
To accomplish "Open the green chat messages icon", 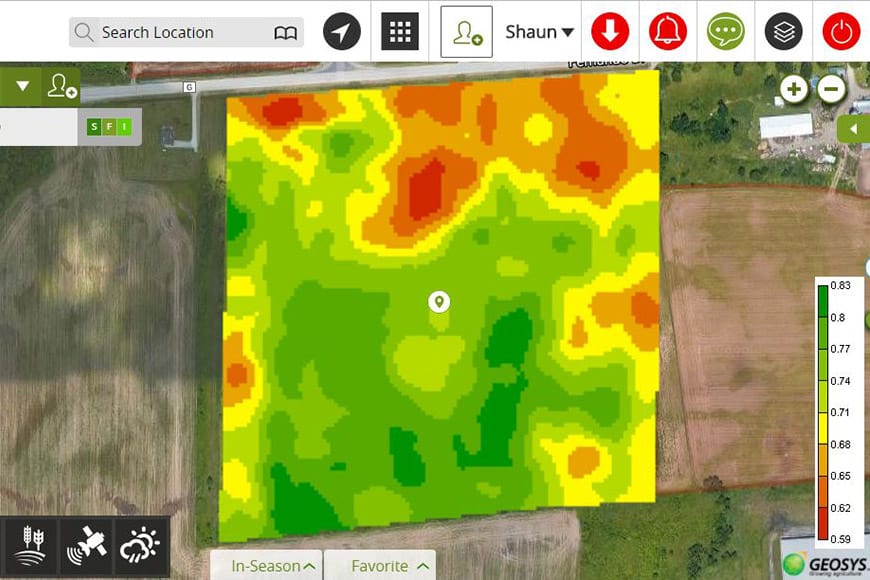I will tap(726, 32).
